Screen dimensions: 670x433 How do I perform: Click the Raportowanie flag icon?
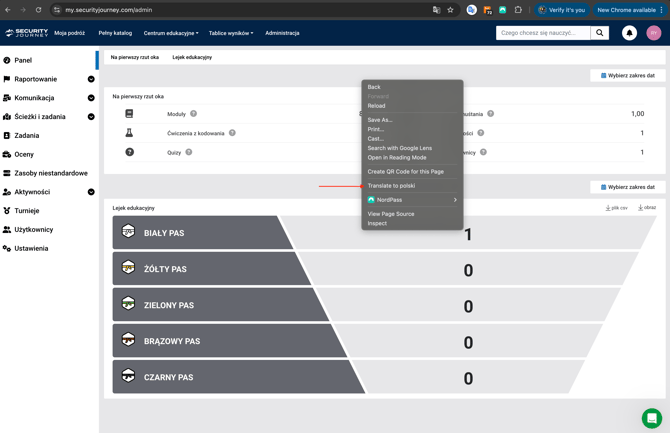pyautogui.click(x=6, y=79)
